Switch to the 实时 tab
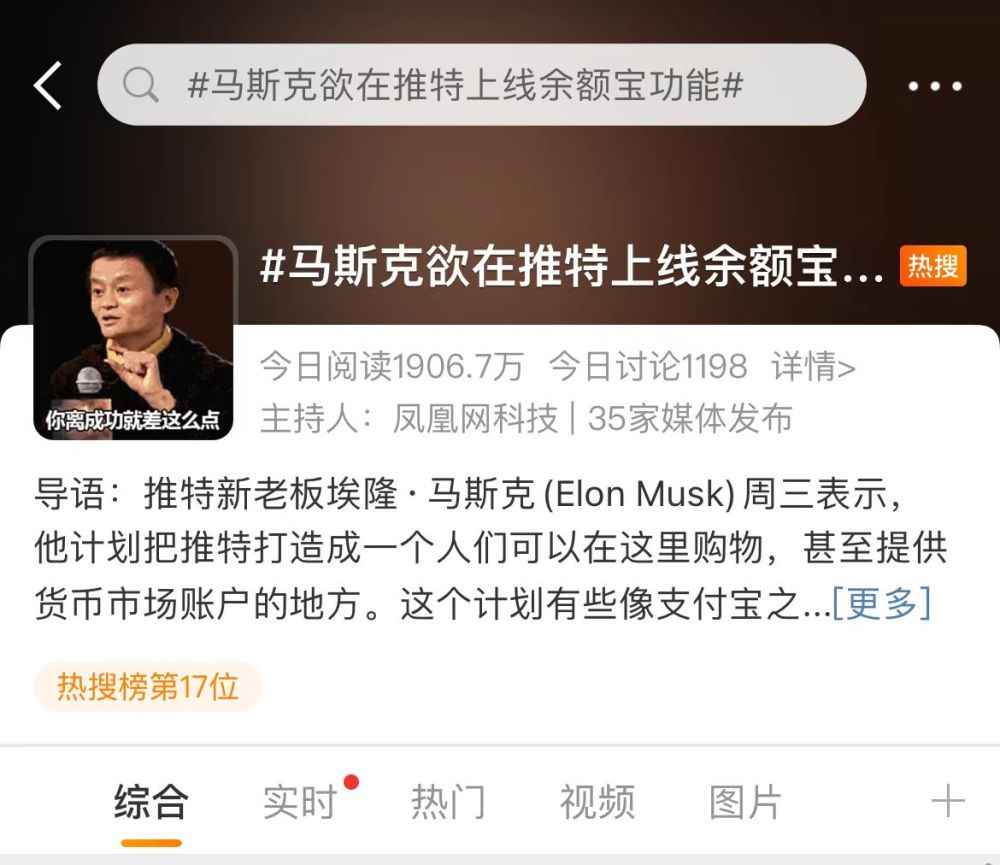1000x865 pixels. click(x=300, y=802)
